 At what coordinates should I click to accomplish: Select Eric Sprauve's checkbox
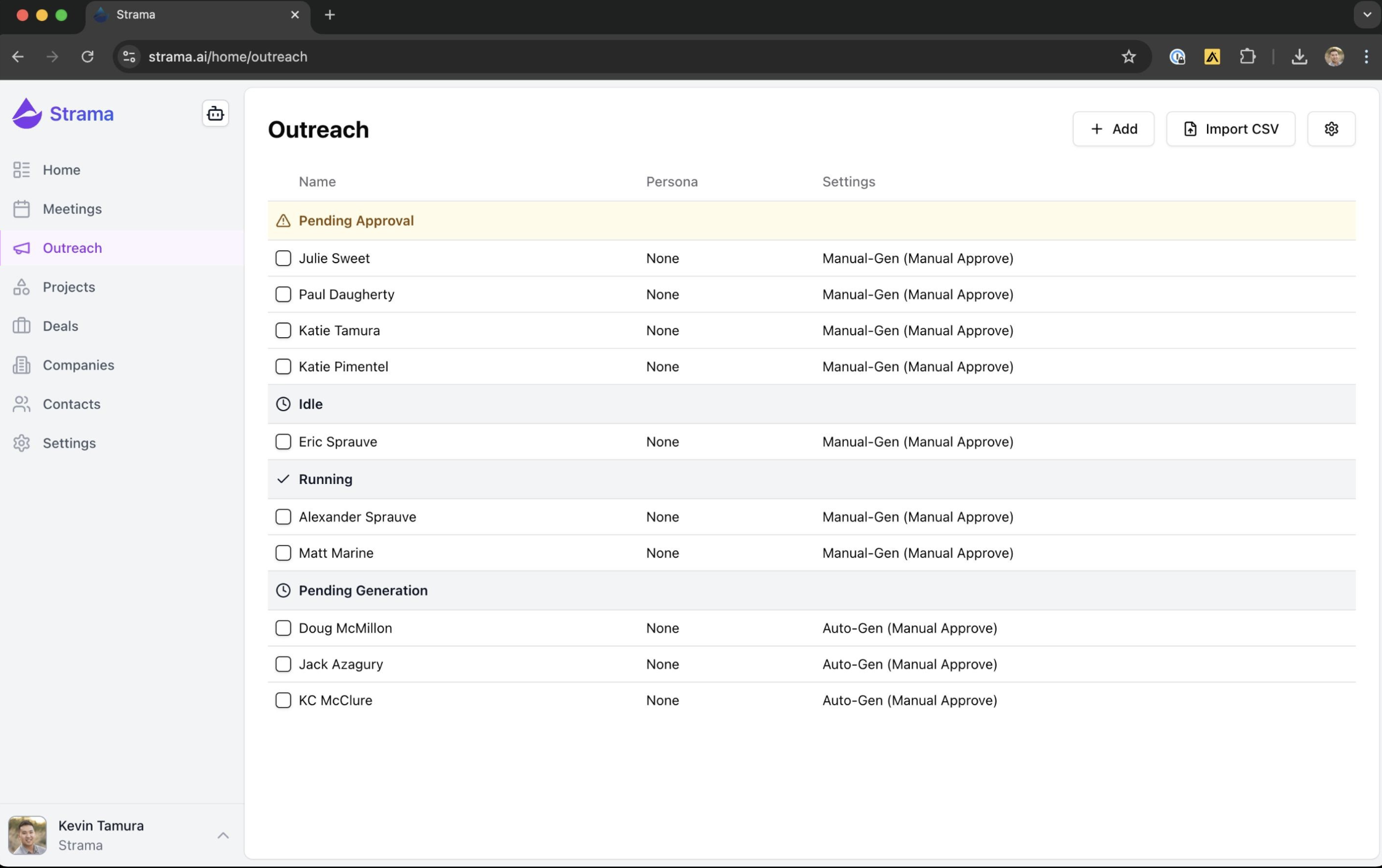(283, 441)
